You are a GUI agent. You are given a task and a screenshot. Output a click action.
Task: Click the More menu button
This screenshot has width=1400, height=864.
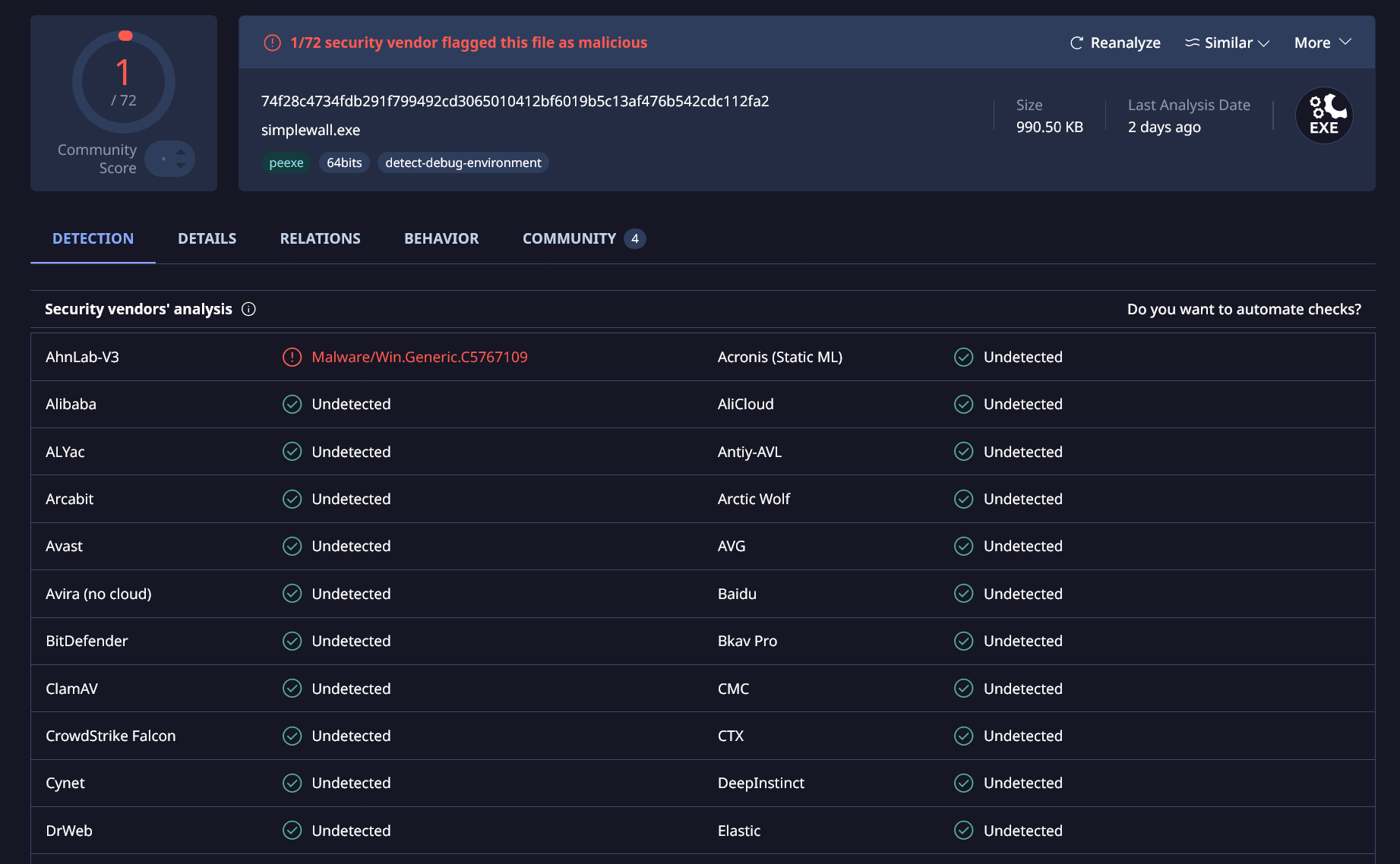point(1323,43)
